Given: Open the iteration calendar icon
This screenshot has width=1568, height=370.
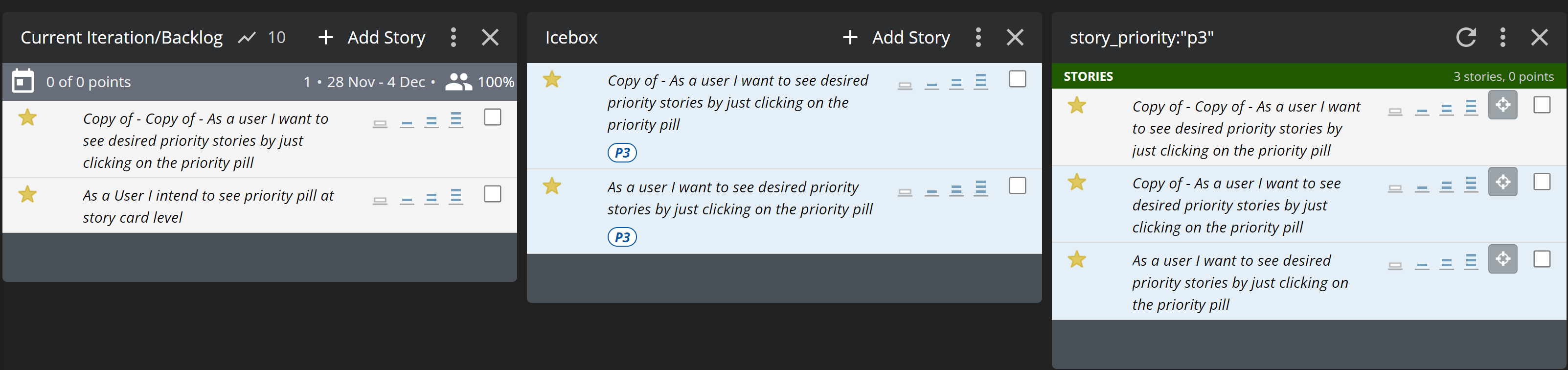Looking at the screenshot, I should (23, 82).
